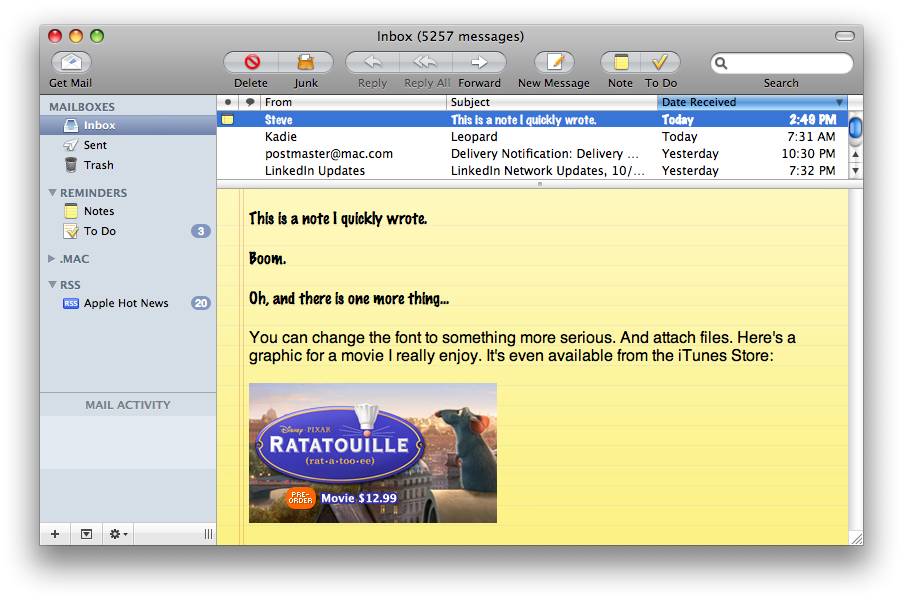This screenshot has height=600, width=903.
Task: Select the LinkedIn Updates message
Action: [532, 170]
